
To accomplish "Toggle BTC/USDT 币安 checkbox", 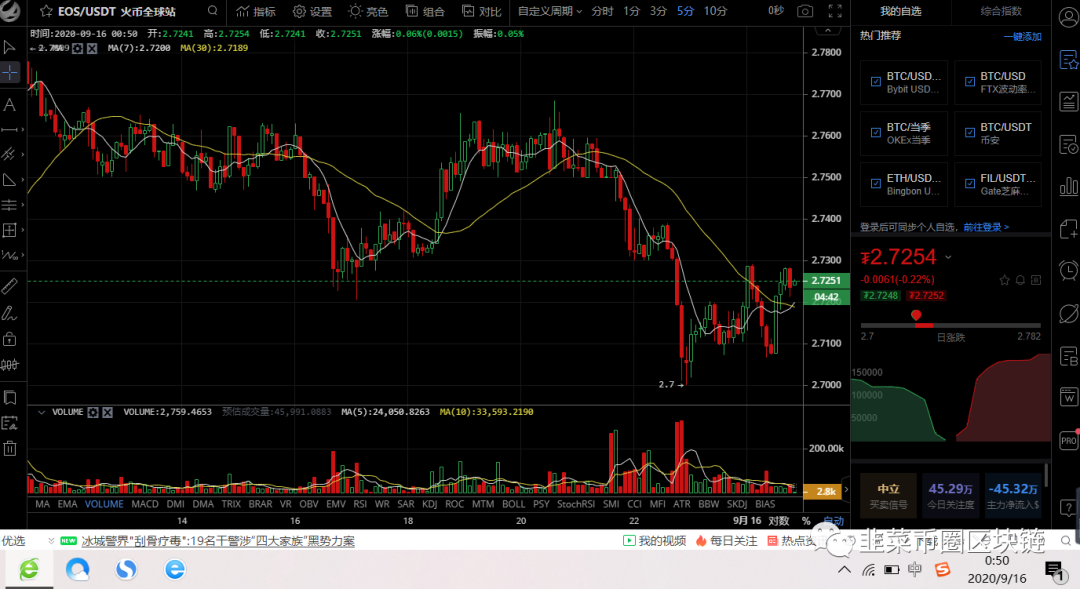I will pos(970,132).
